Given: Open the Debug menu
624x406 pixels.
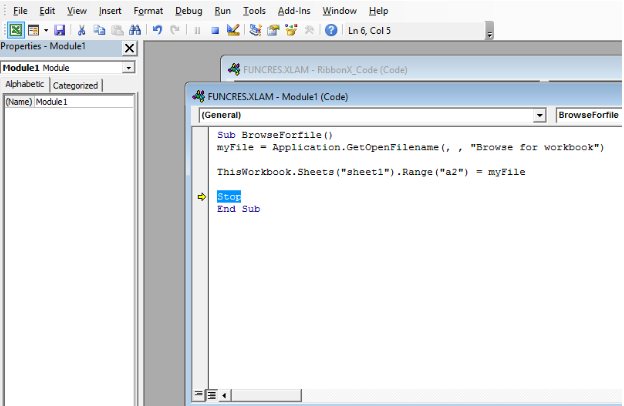Looking at the screenshot, I should click(189, 11).
